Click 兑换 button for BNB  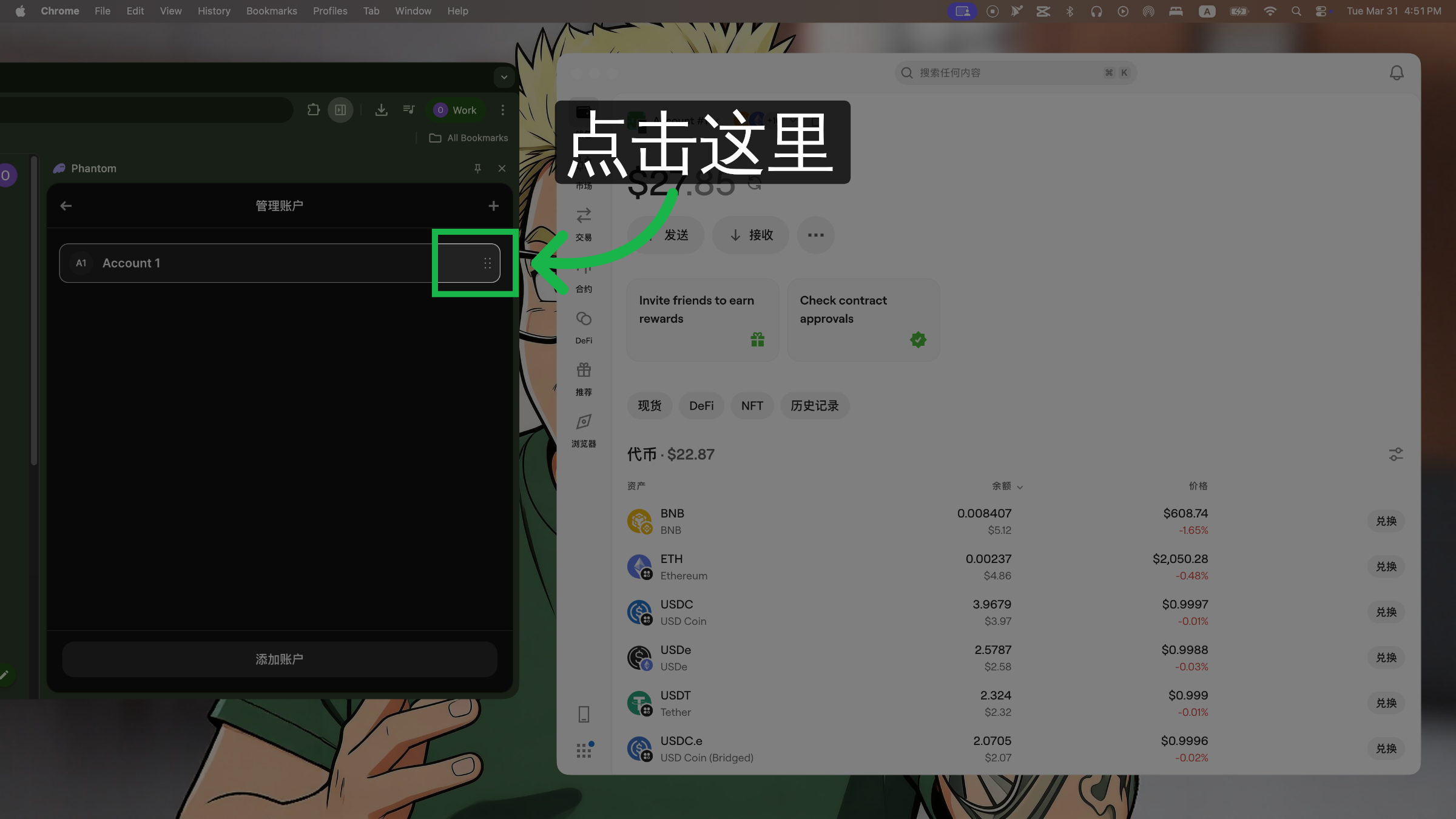click(1386, 521)
